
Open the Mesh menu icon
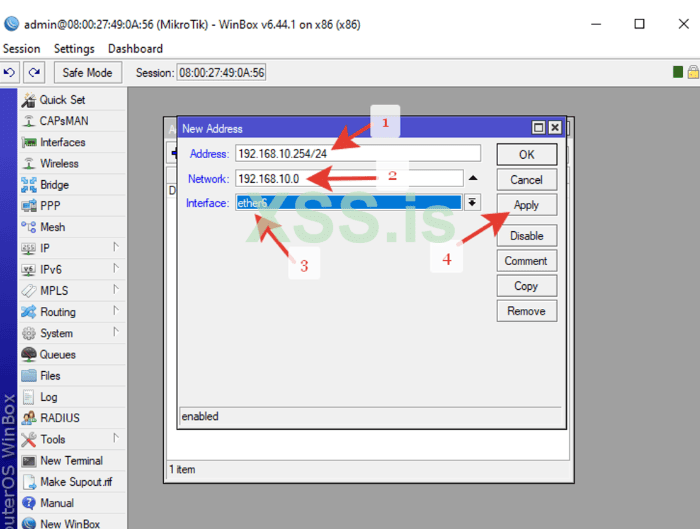[x=29, y=227]
